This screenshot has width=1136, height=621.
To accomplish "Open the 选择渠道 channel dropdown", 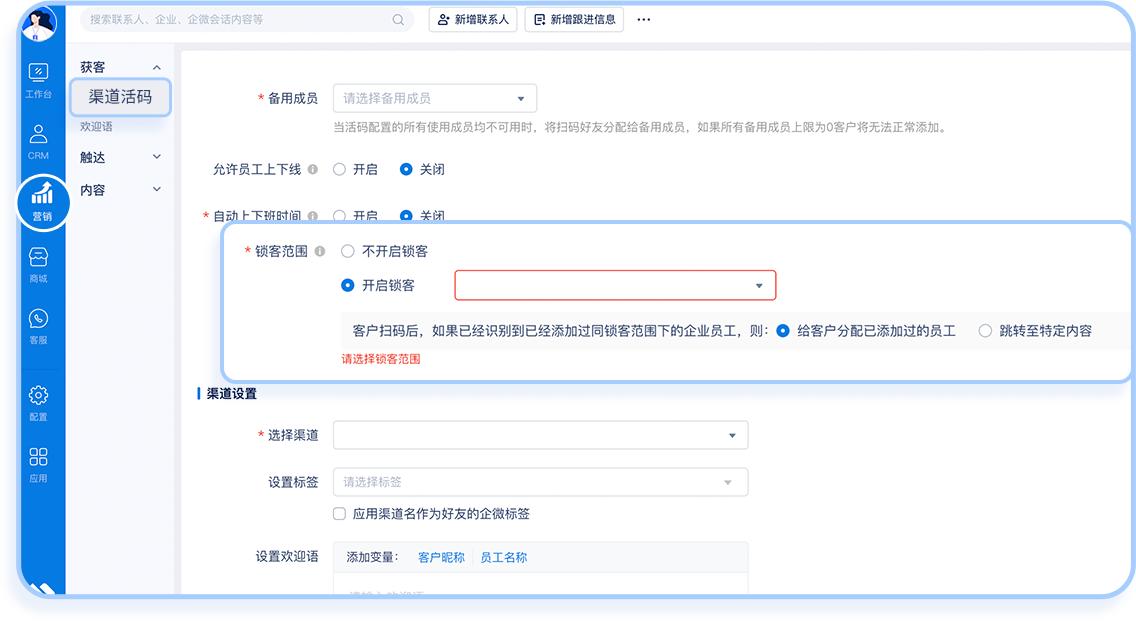I will click(540, 434).
